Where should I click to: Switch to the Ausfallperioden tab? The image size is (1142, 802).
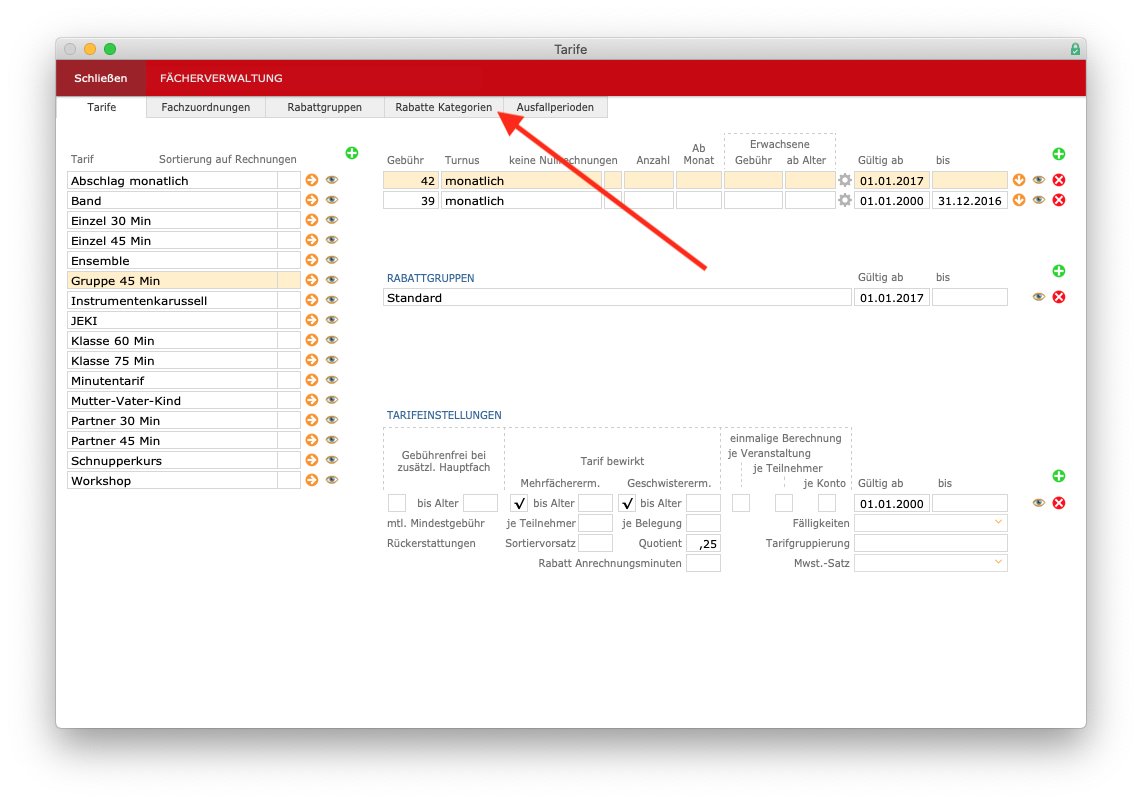pyautogui.click(x=555, y=107)
